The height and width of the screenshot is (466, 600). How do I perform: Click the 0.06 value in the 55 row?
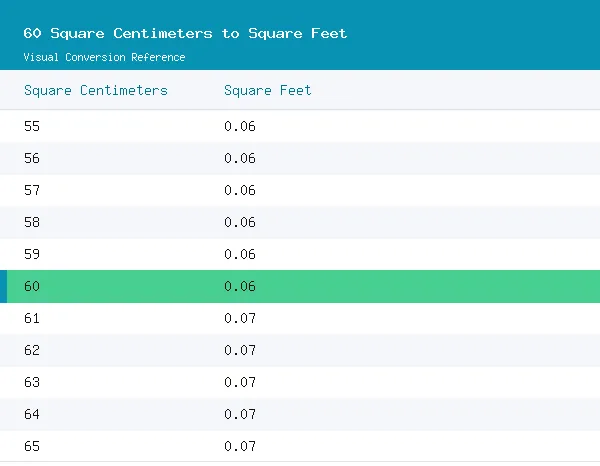(240, 126)
